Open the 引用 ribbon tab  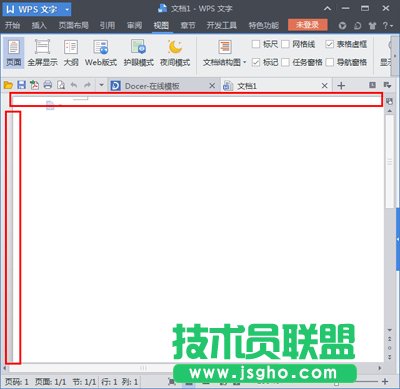click(x=107, y=25)
